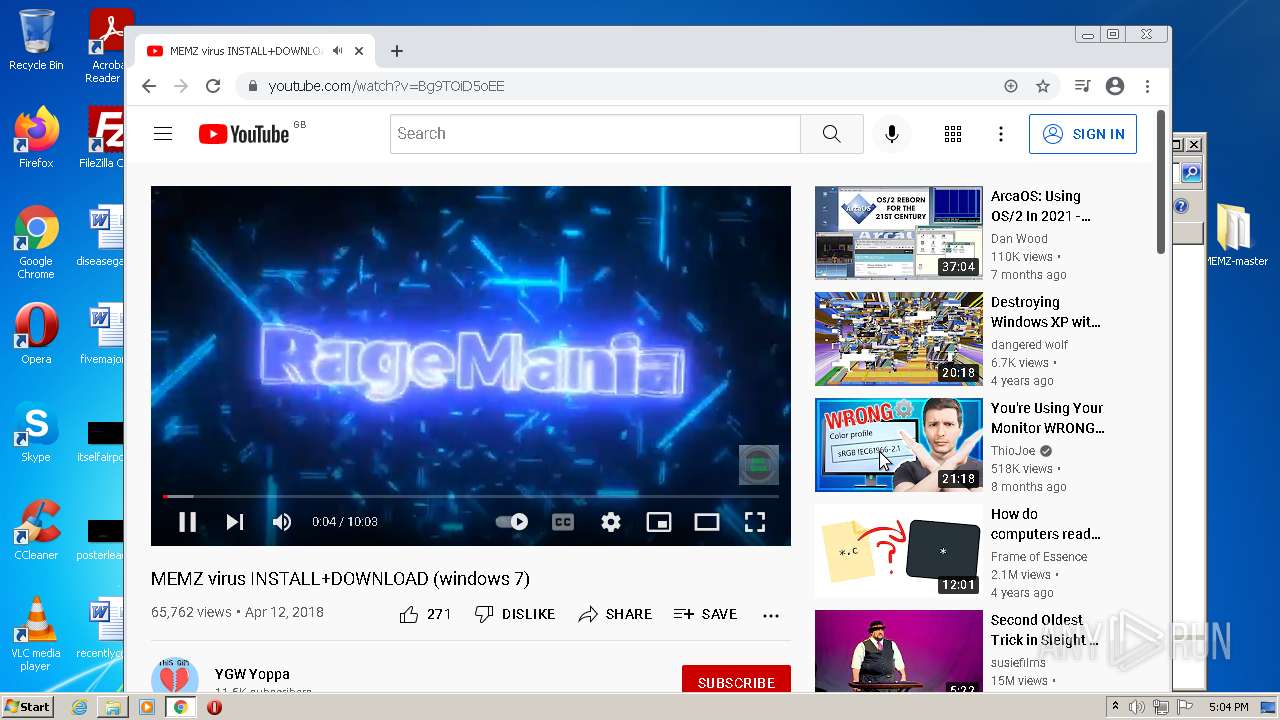Enter full screen video mode

coord(755,521)
